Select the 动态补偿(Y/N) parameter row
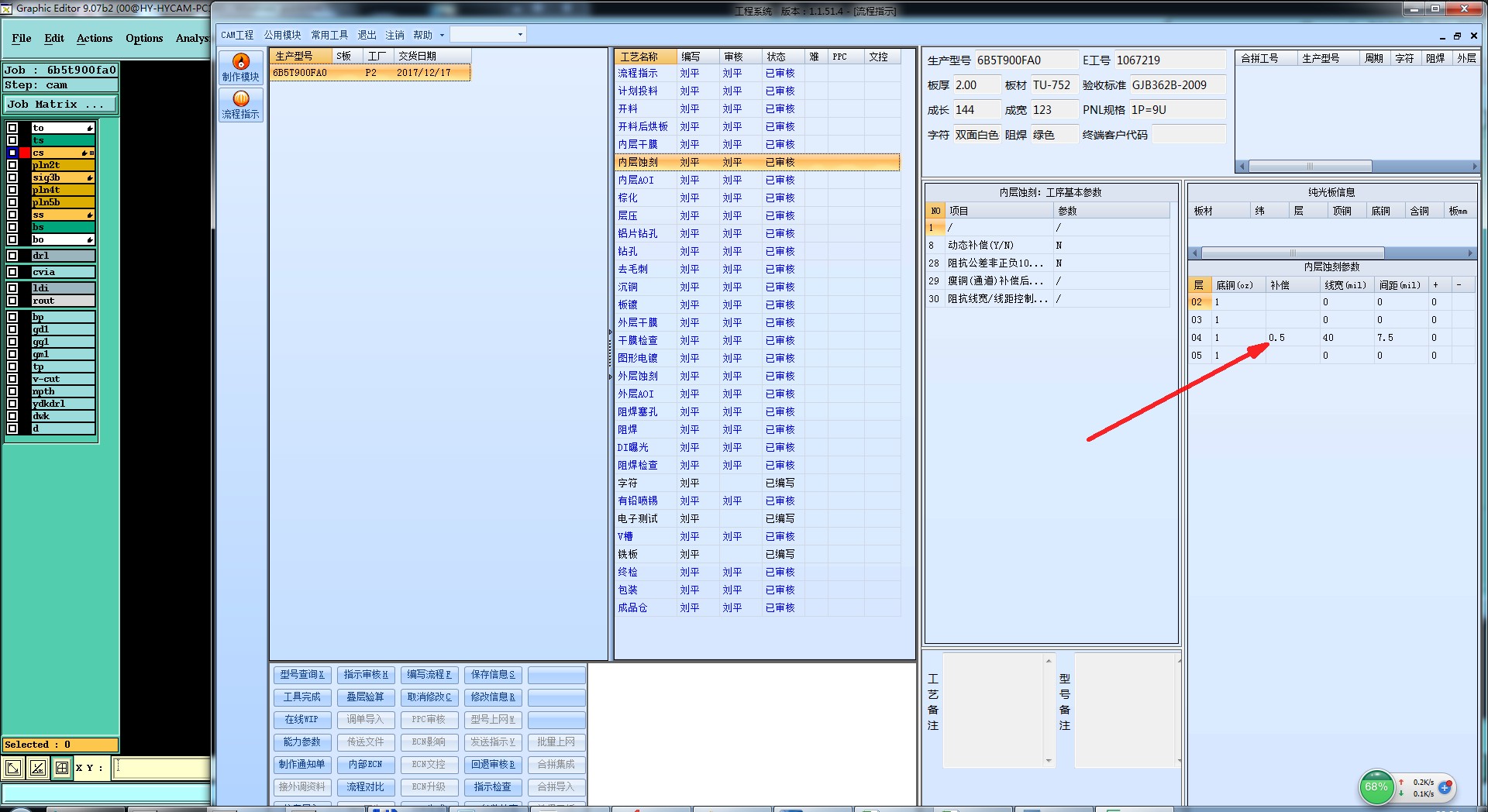 tap(1047, 245)
